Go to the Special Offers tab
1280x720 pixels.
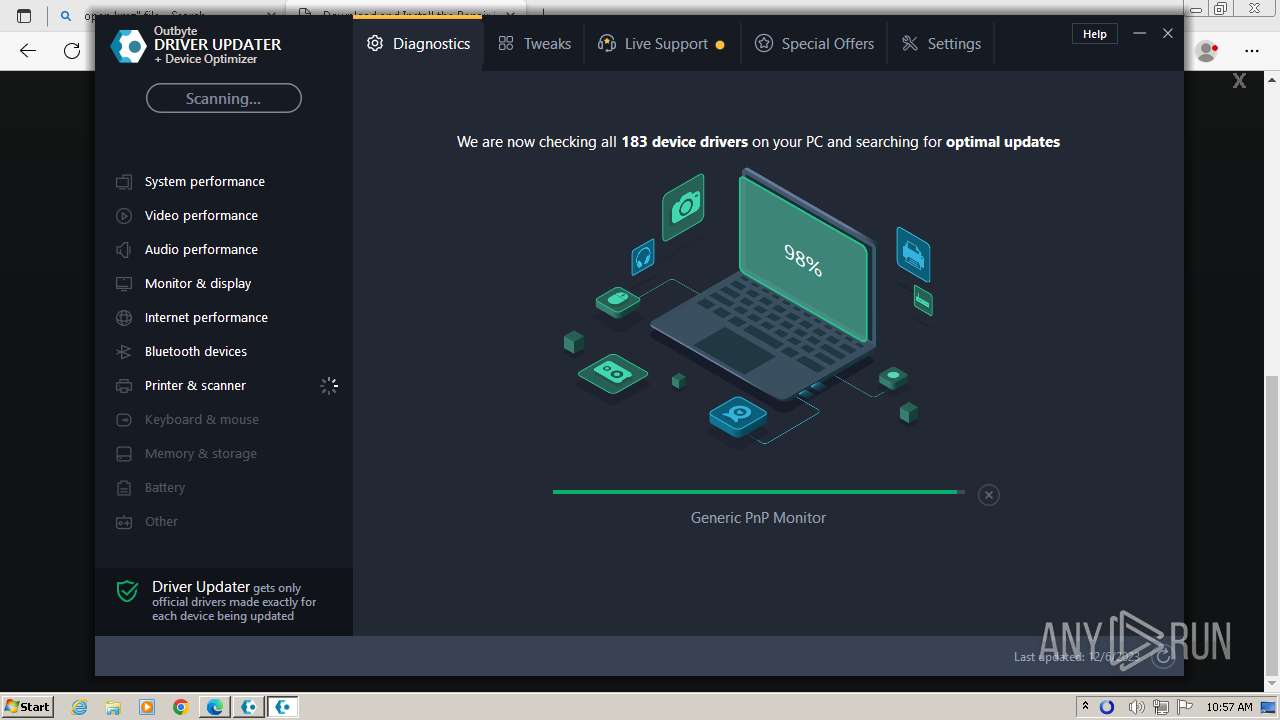click(814, 44)
